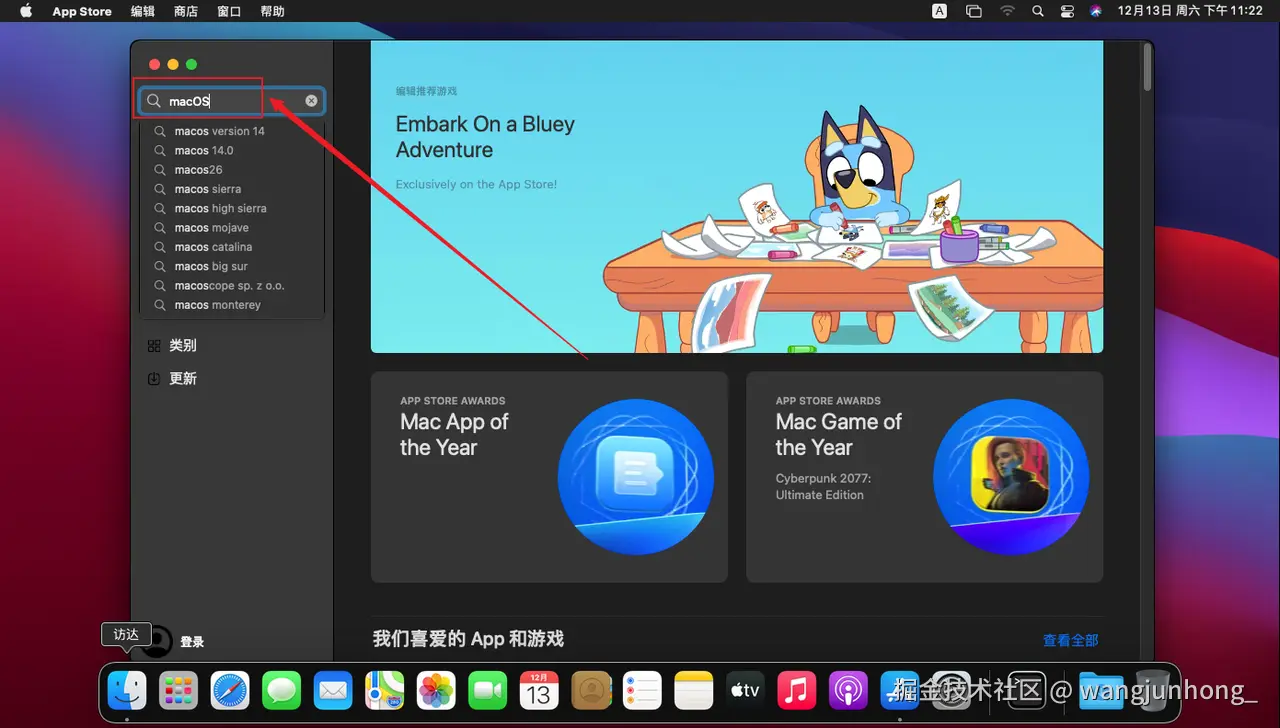
Task: Open the Mac App of the Year card
Action: (549, 477)
